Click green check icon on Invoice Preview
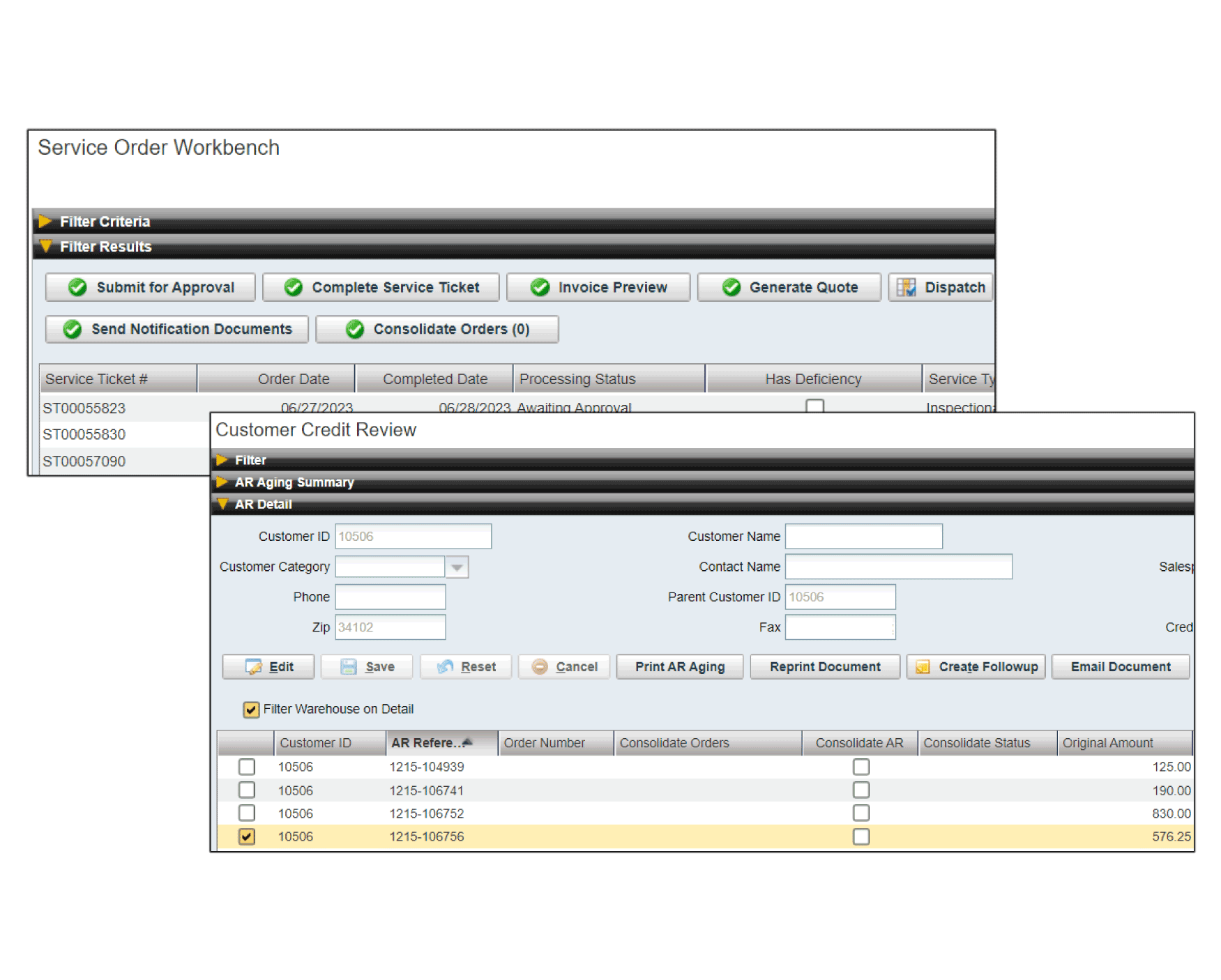The image size is (1221, 980). tap(540, 287)
